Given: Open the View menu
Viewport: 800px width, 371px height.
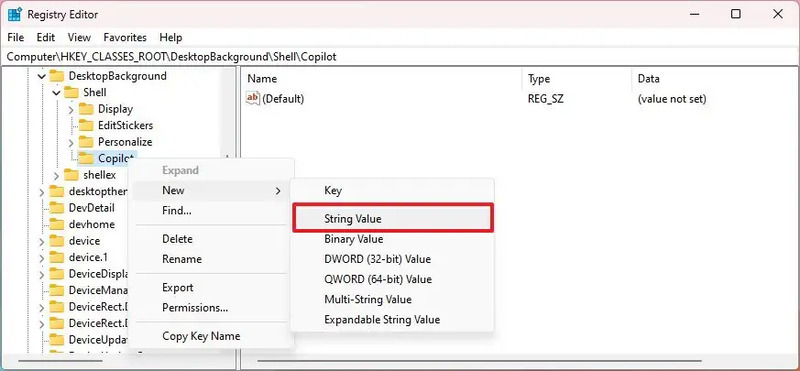Looking at the screenshot, I should coord(79,37).
